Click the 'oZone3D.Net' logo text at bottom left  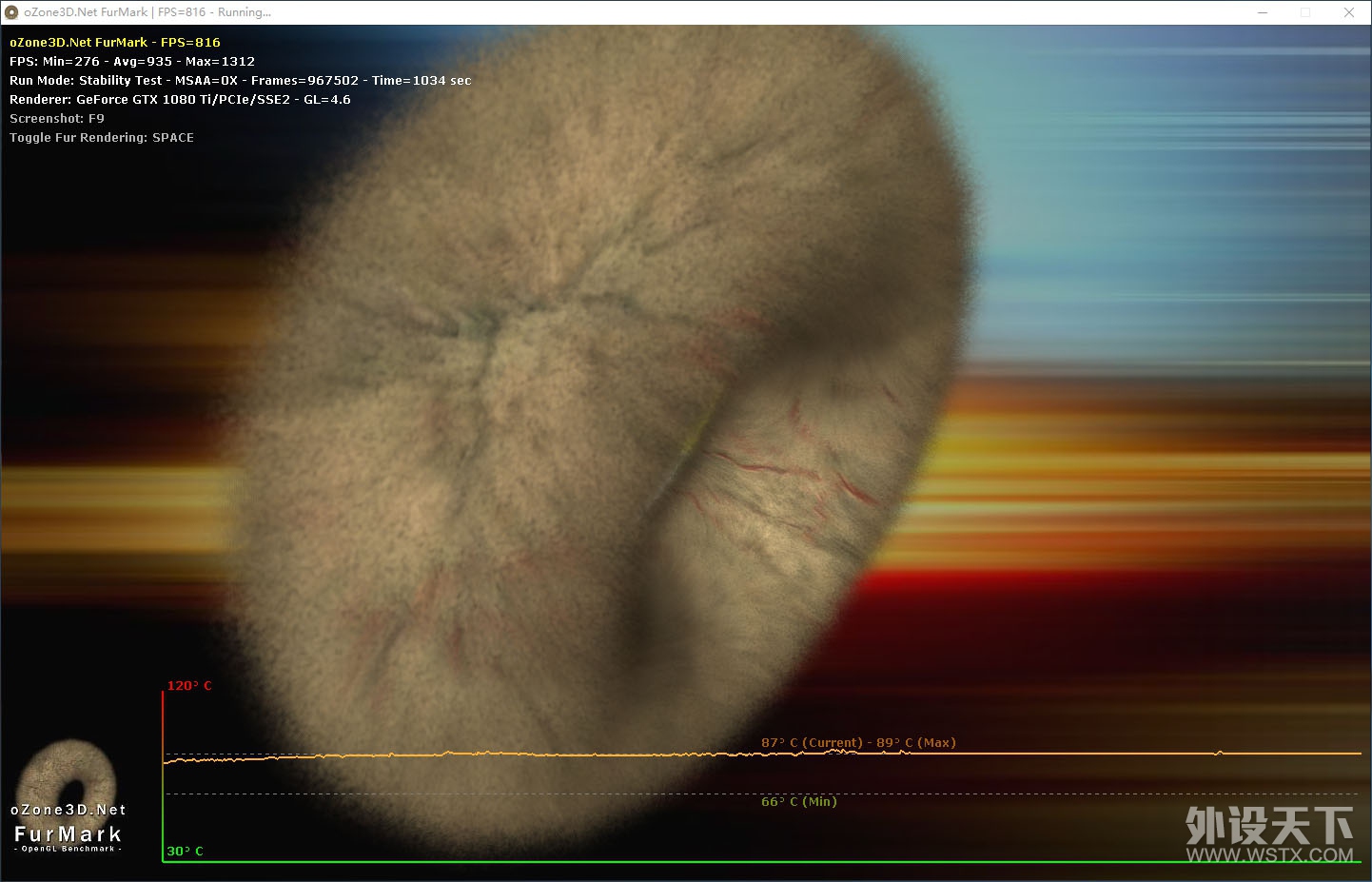tap(69, 810)
